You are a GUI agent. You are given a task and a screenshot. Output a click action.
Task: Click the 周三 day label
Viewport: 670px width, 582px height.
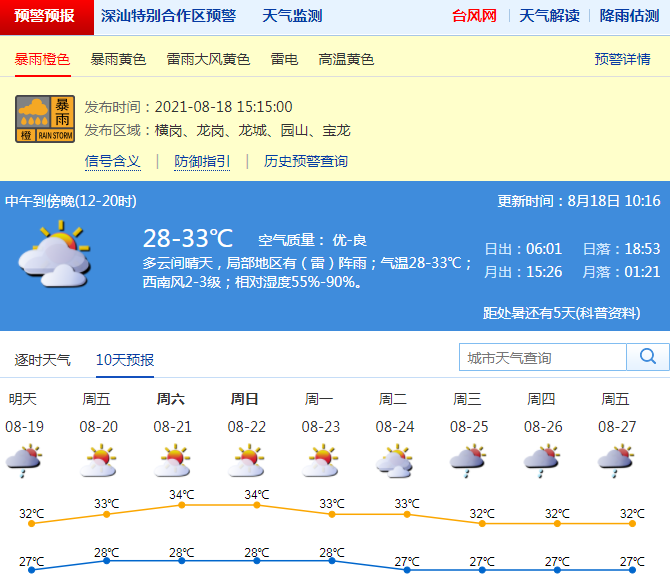click(467, 399)
